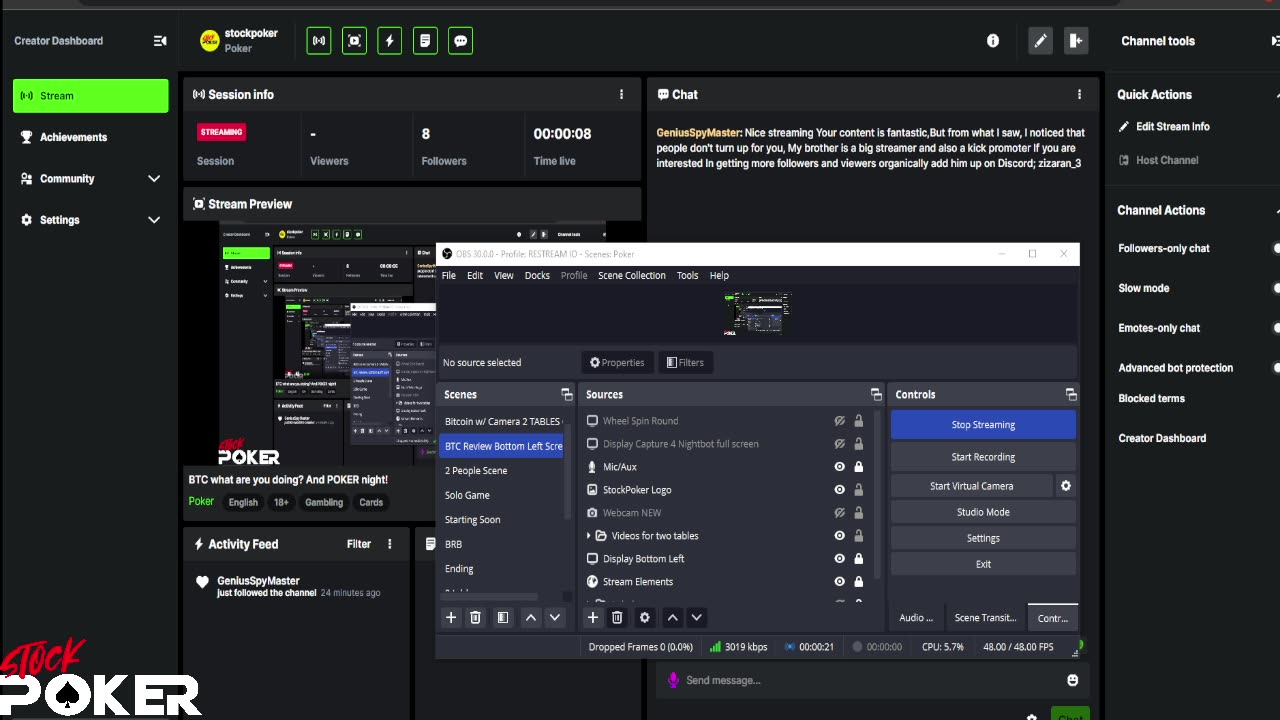Show the Wheel Spin Round source
1280x720 pixels.
coord(839,421)
